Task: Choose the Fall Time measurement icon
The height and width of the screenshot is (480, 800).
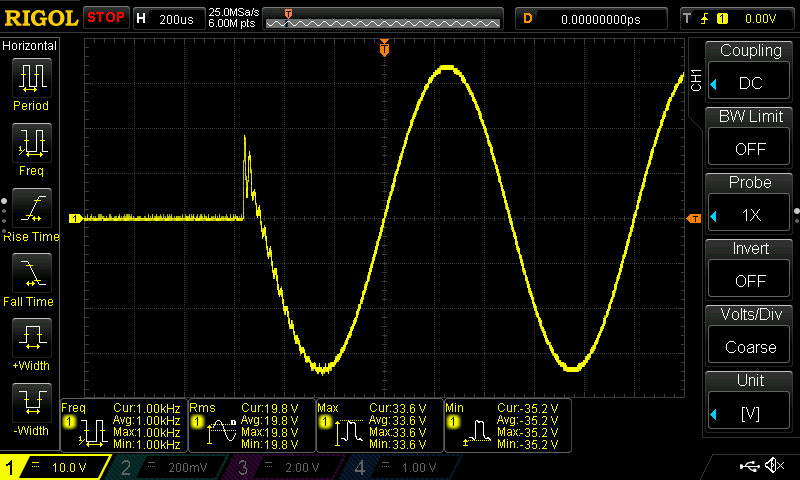Action: click(x=30, y=274)
